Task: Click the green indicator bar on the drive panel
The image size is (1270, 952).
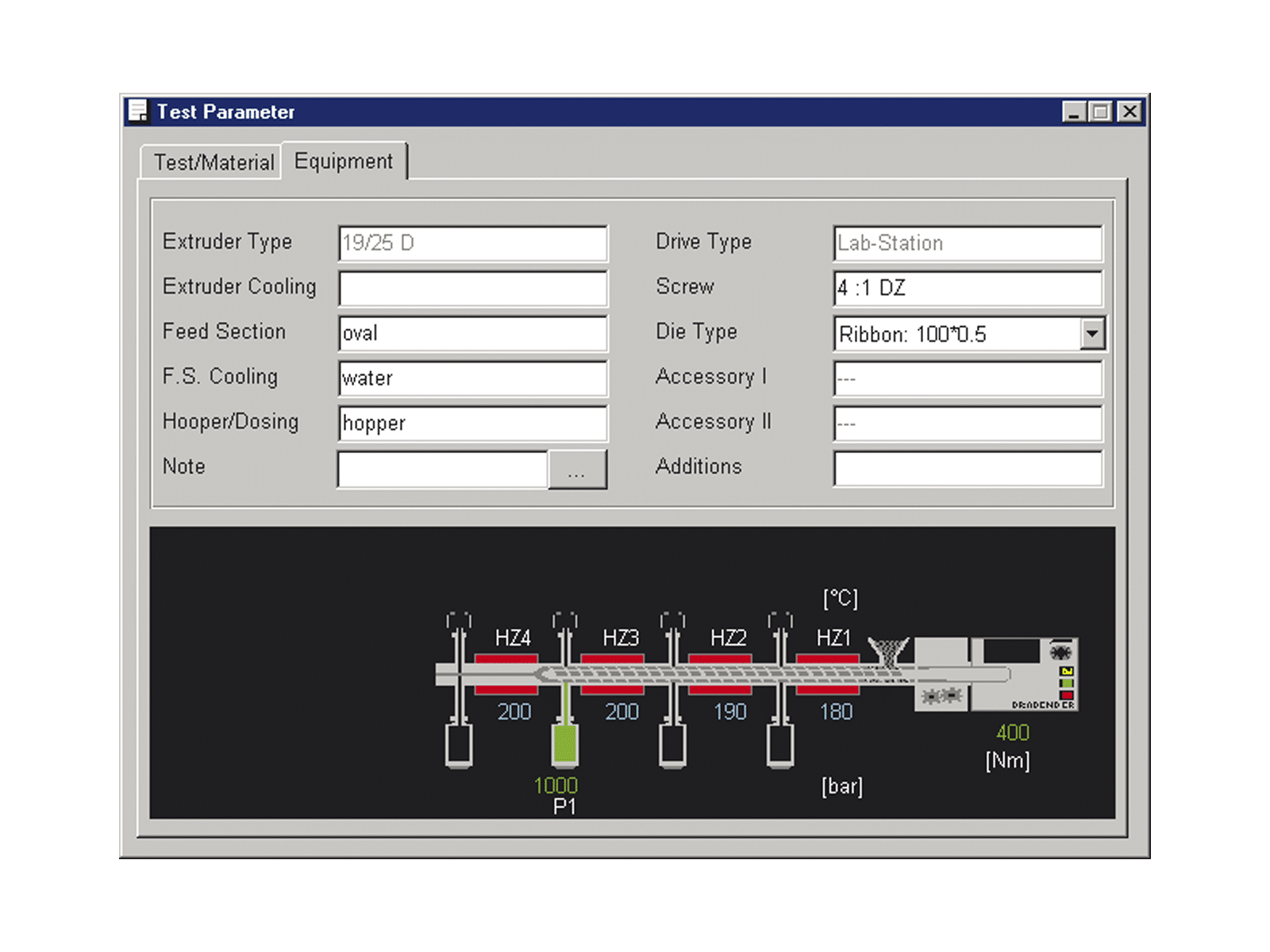Action: (1067, 682)
